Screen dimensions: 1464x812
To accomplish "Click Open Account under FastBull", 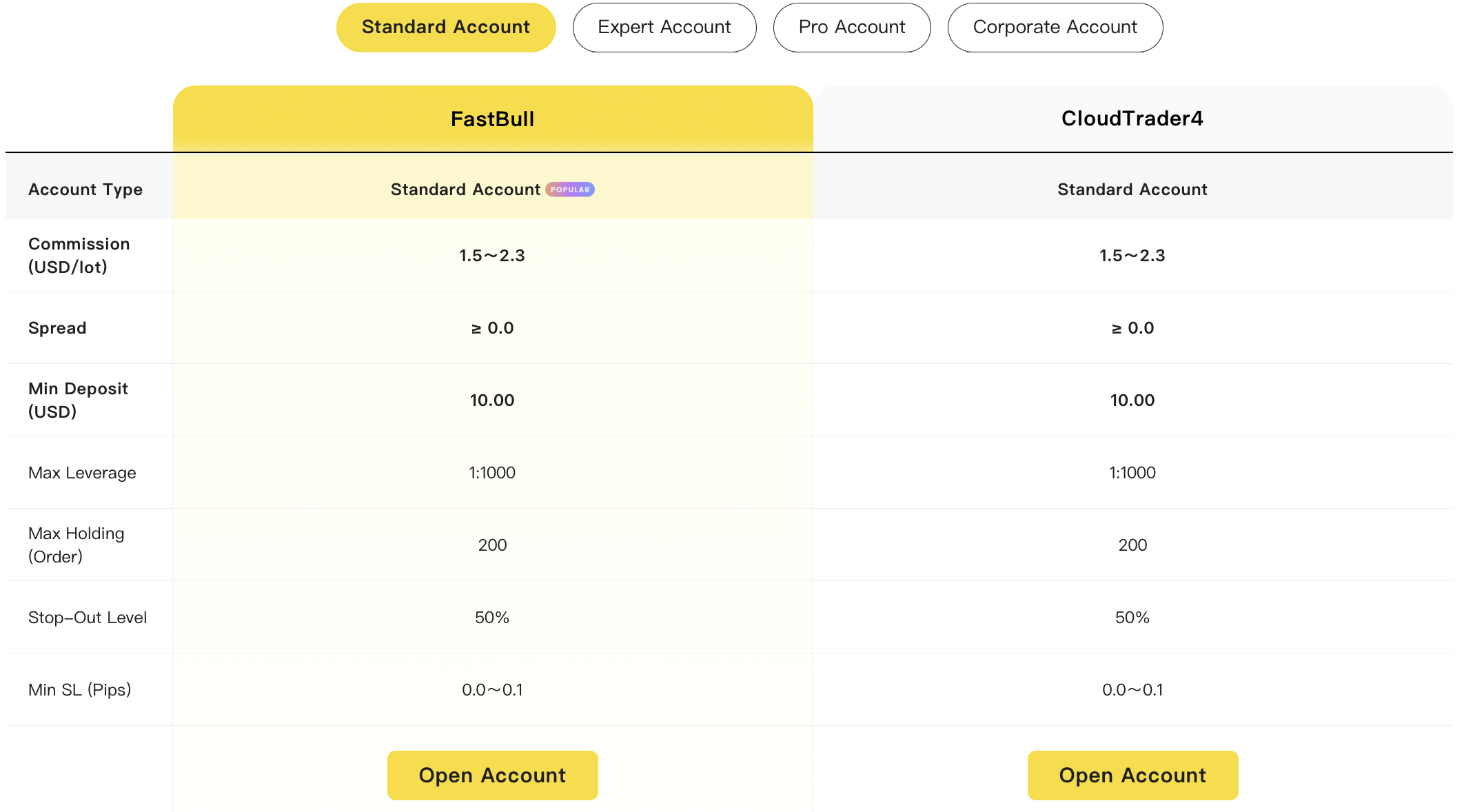I will [493, 775].
